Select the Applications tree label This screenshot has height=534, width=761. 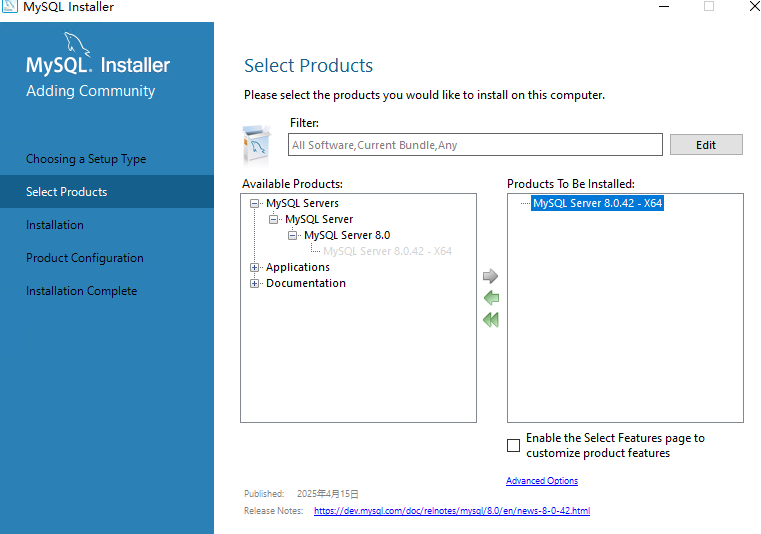tap(298, 267)
